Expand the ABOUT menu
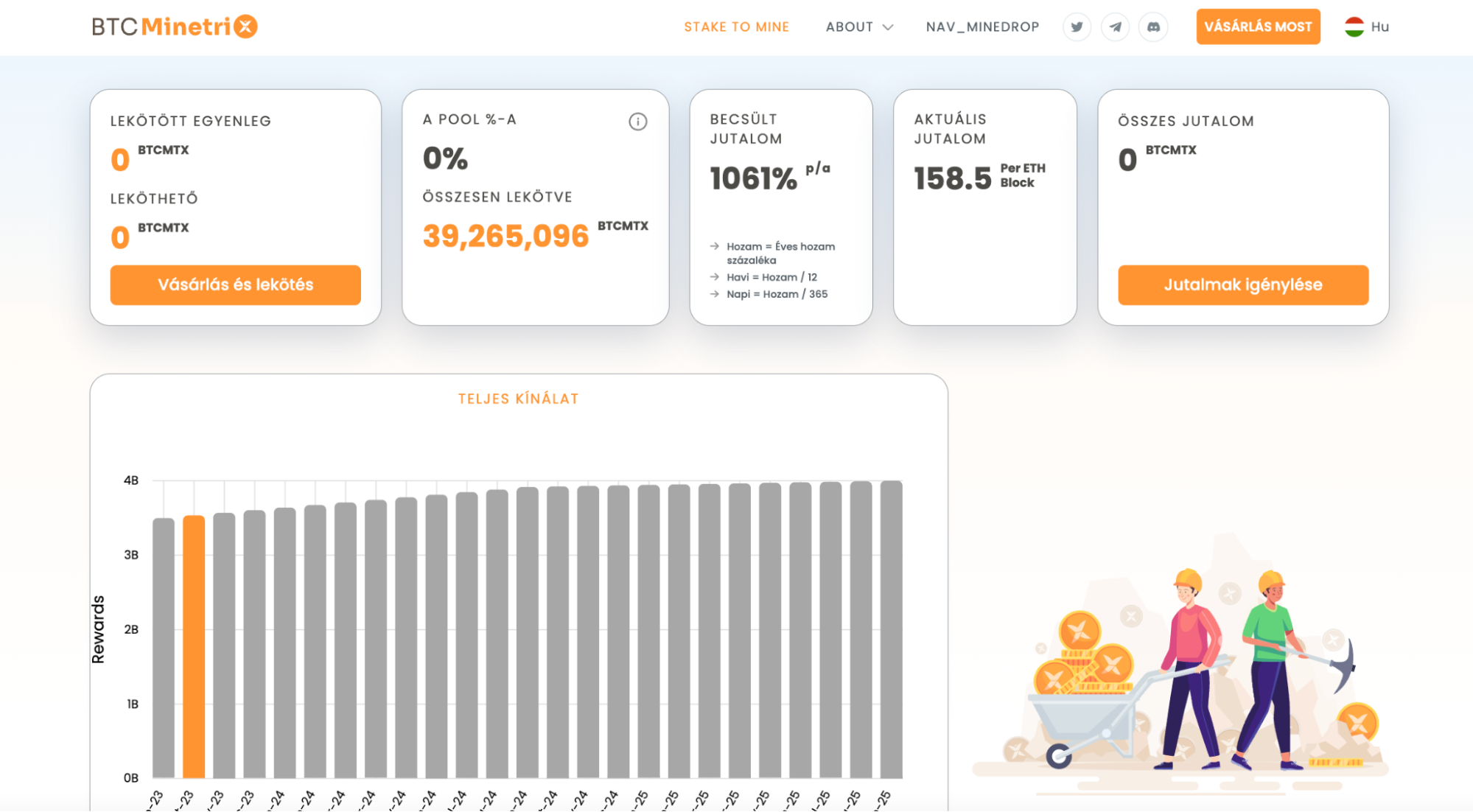 click(x=859, y=27)
